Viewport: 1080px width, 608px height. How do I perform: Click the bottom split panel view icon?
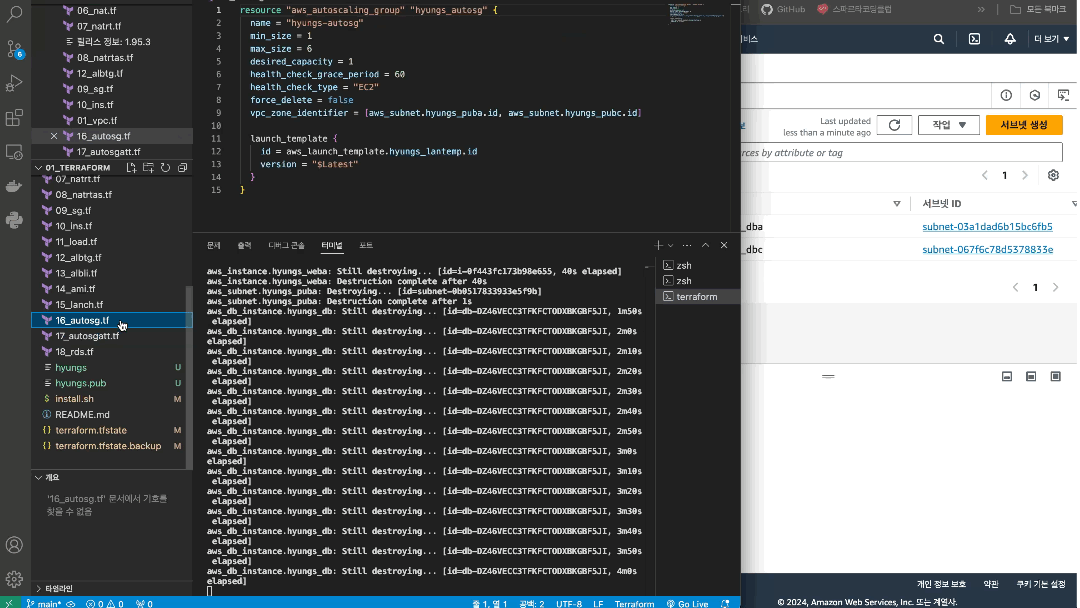click(1007, 377)
